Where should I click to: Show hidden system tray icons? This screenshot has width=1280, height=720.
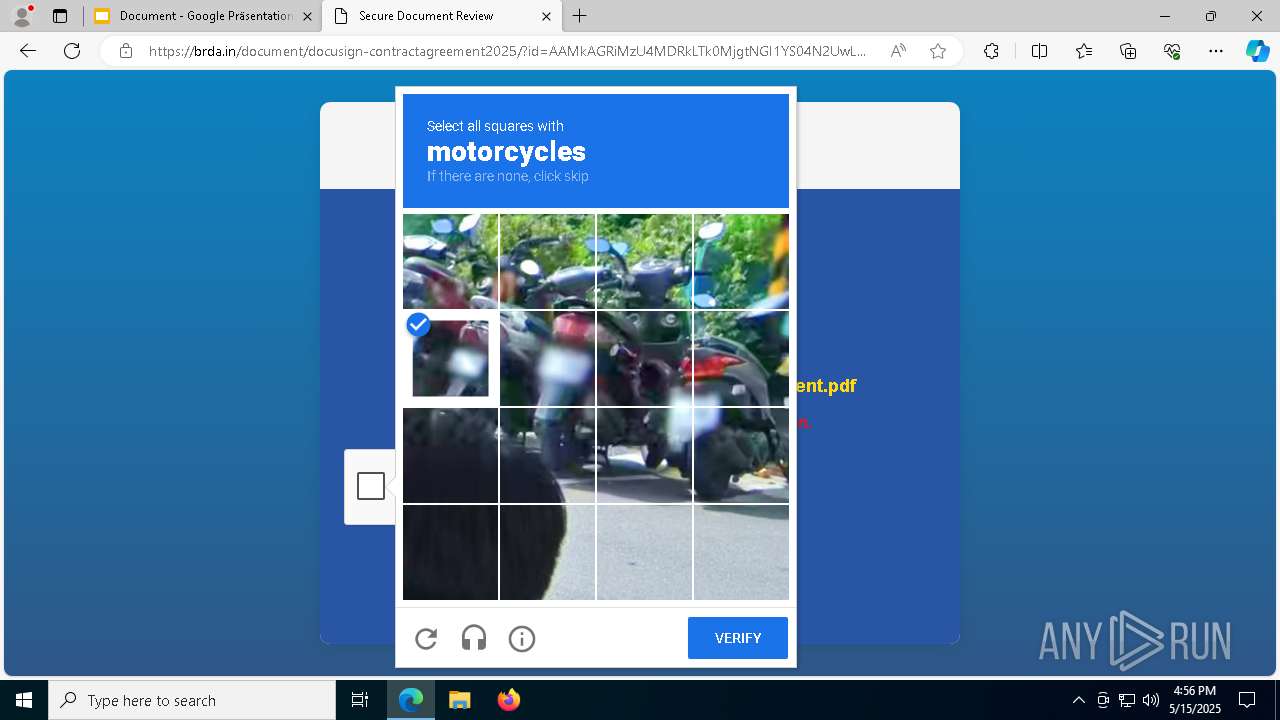click(x=1078, y=700)
